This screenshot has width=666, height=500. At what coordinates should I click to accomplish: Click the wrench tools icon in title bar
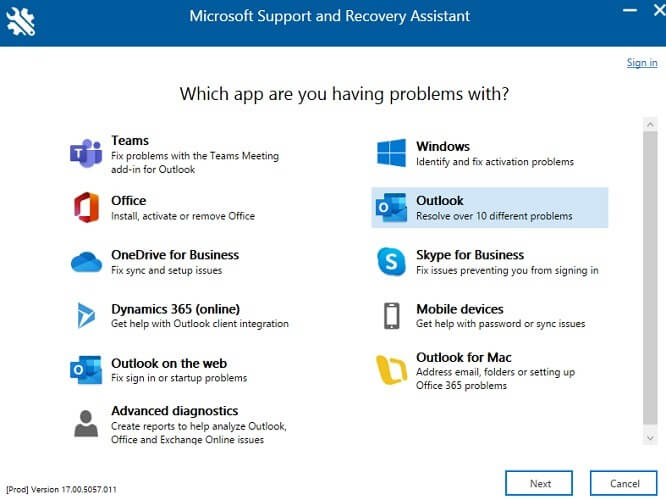20,21
